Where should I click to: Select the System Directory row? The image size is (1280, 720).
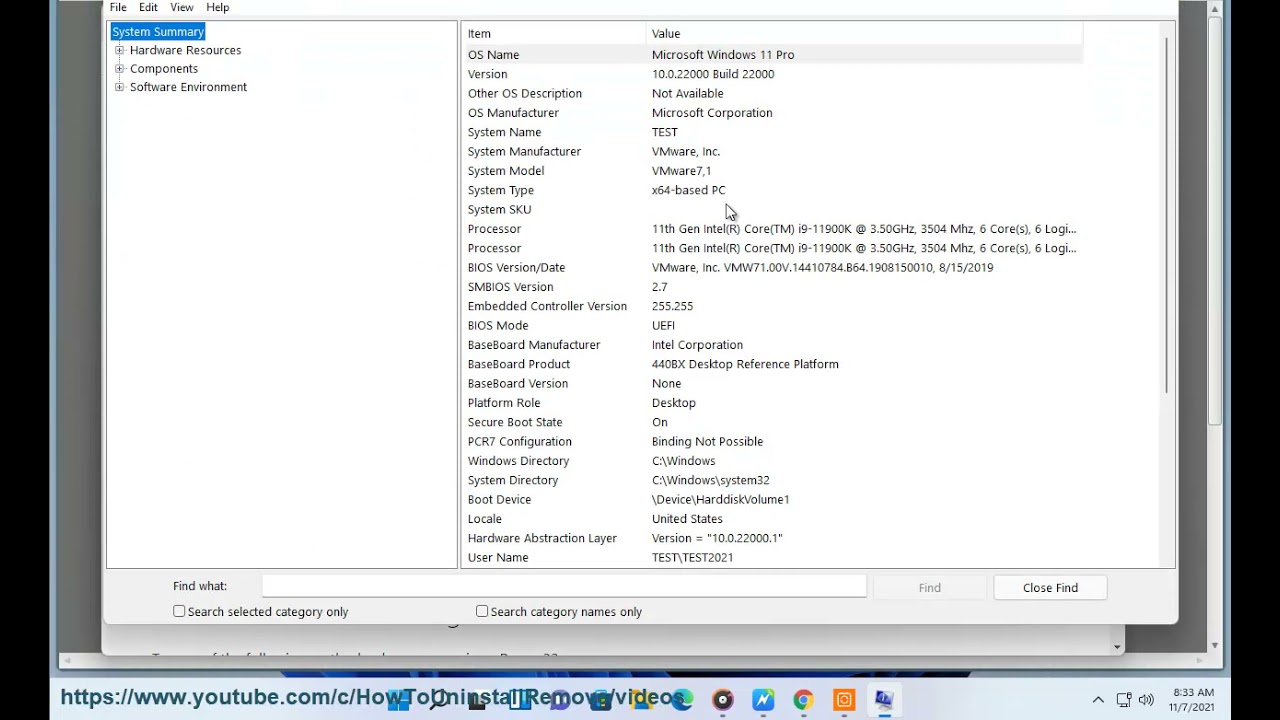coord(772,480)
